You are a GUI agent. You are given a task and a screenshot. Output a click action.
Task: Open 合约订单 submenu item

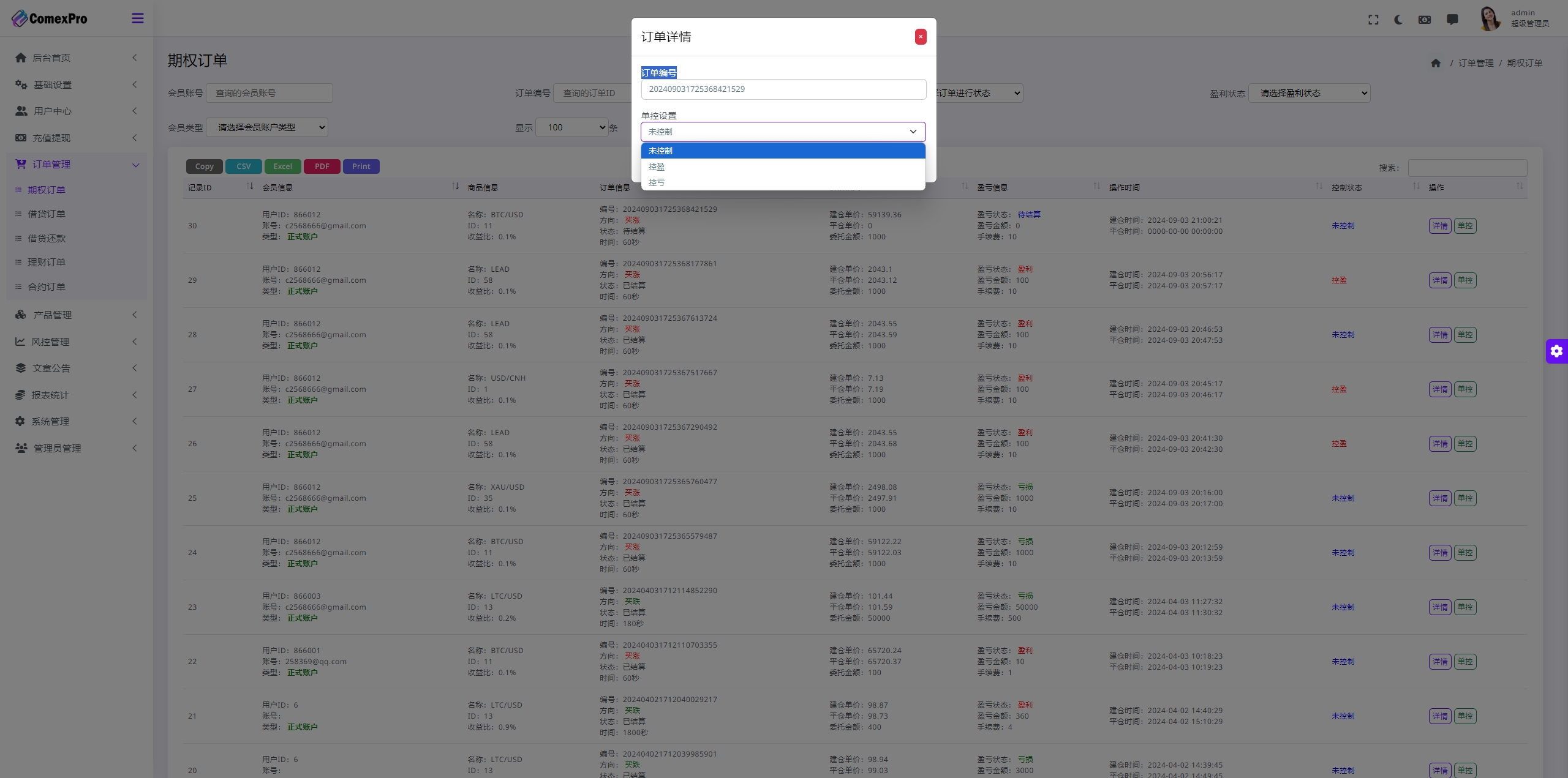[x=47, y=286]
